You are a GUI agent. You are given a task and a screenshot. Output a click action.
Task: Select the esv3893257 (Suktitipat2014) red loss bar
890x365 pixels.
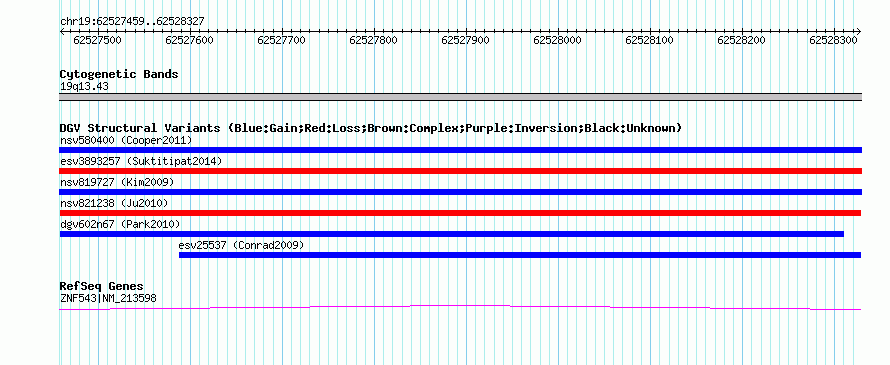coord(460,171)
